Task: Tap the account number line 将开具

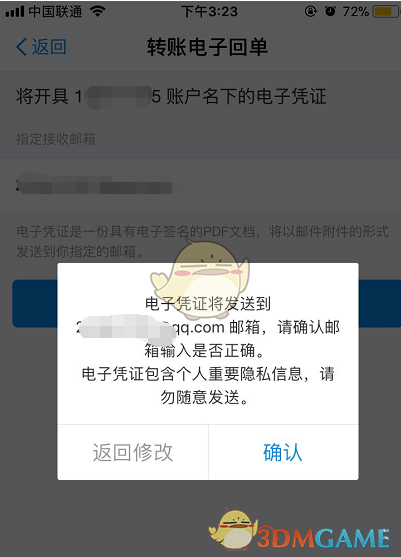Action: point(171,96)
